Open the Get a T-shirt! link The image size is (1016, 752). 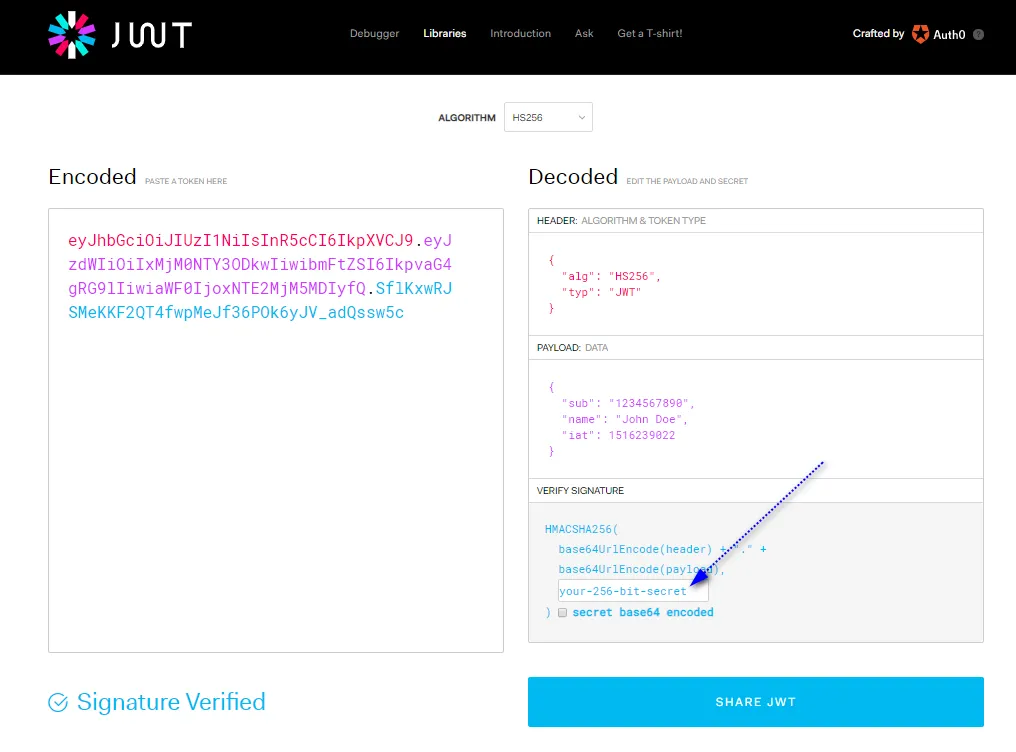pos(649,34)
